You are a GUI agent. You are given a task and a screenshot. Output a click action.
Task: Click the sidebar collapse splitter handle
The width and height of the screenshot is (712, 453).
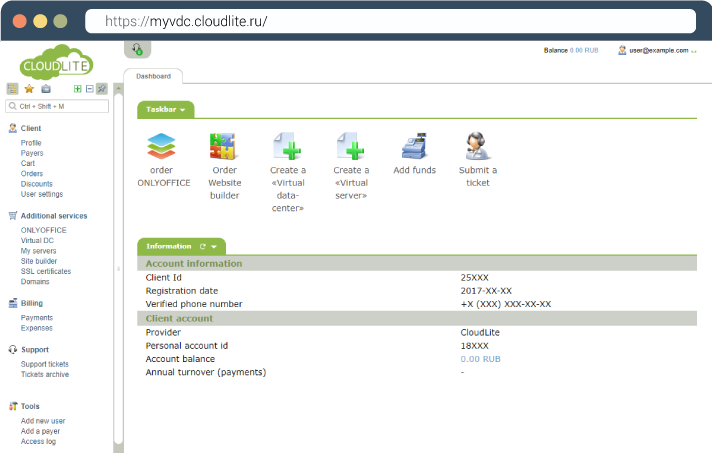coord(119,269)
